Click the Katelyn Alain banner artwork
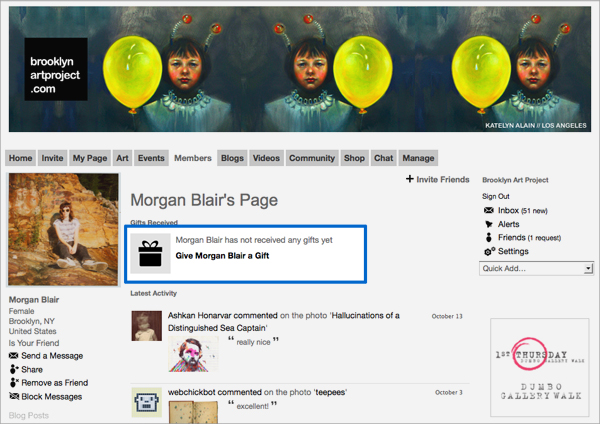 point(300,69)
